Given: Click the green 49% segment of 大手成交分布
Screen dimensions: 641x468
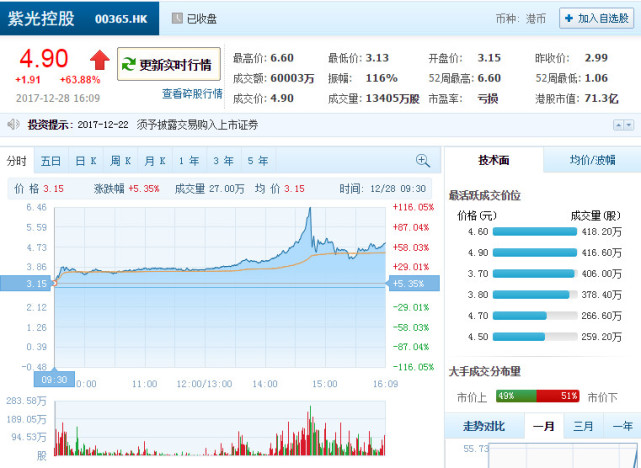Looking at the screenshot, I should (x=516, y=396).
